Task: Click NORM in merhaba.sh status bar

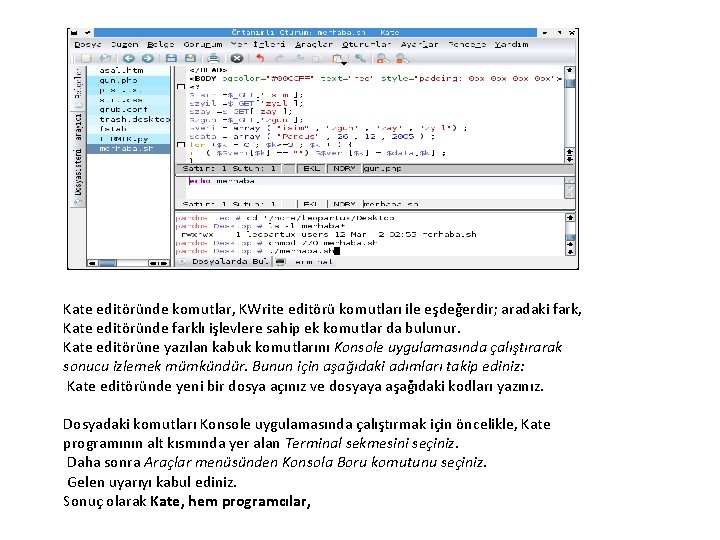Action: coord(344,203)
